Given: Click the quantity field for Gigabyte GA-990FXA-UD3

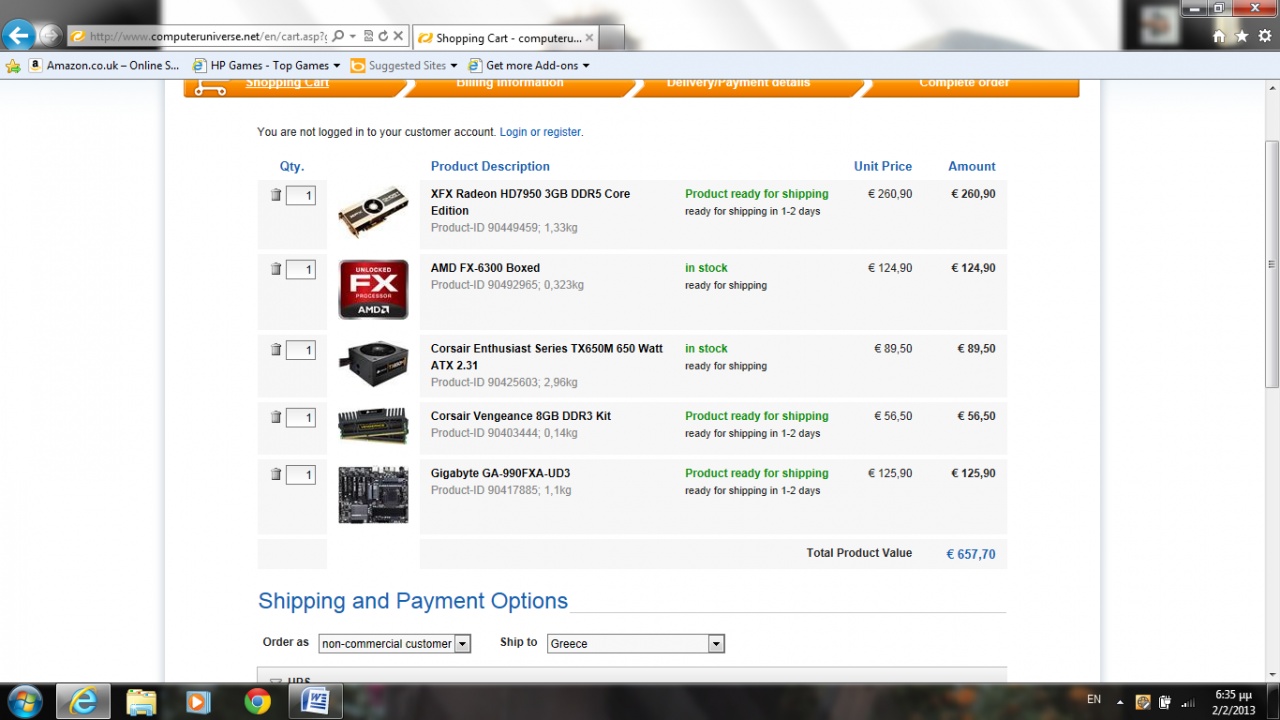Looking at the screenshot, I should click(x=301, y=474).
